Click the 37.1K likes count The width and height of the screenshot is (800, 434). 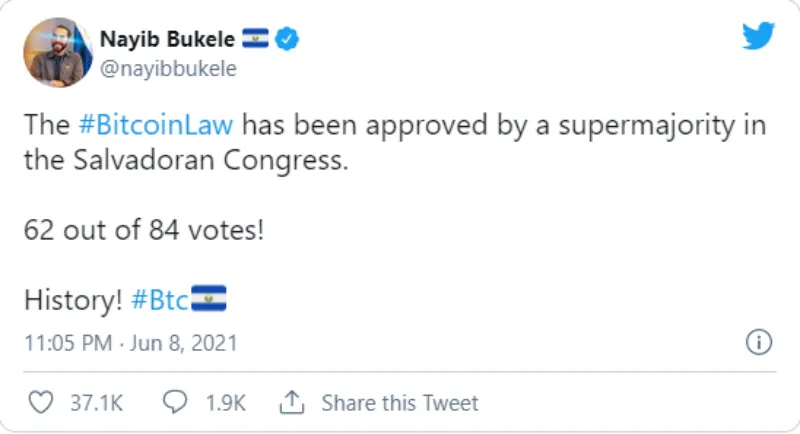[96, 403]
